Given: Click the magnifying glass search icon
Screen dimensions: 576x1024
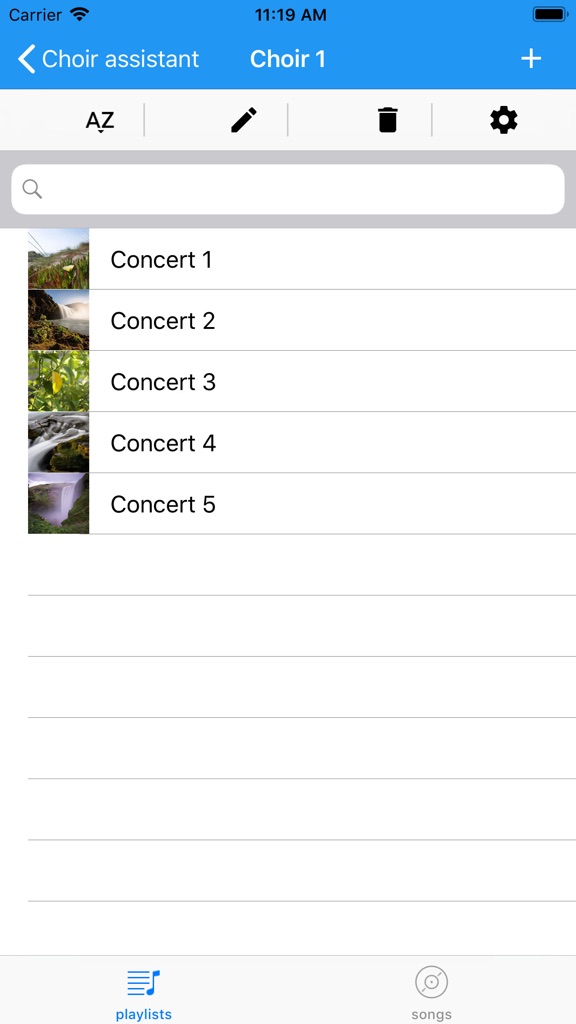Looking at the screenshot, I should point(31,188).
